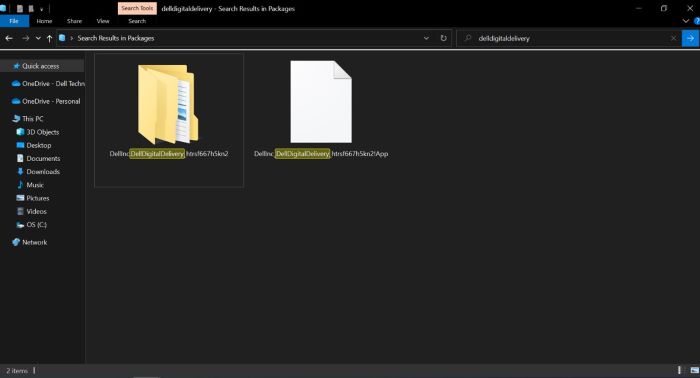Expand the address bar history dropdown
The image size is (700, 378).
[426, 38]
